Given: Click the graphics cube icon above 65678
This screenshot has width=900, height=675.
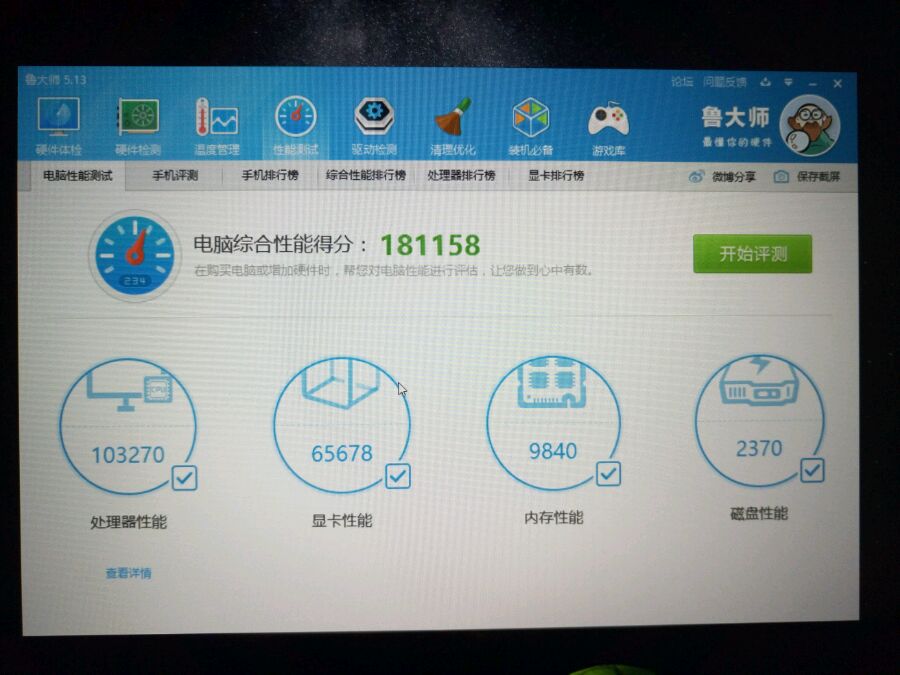Looking at the screenshot, I should pos(341,383).
